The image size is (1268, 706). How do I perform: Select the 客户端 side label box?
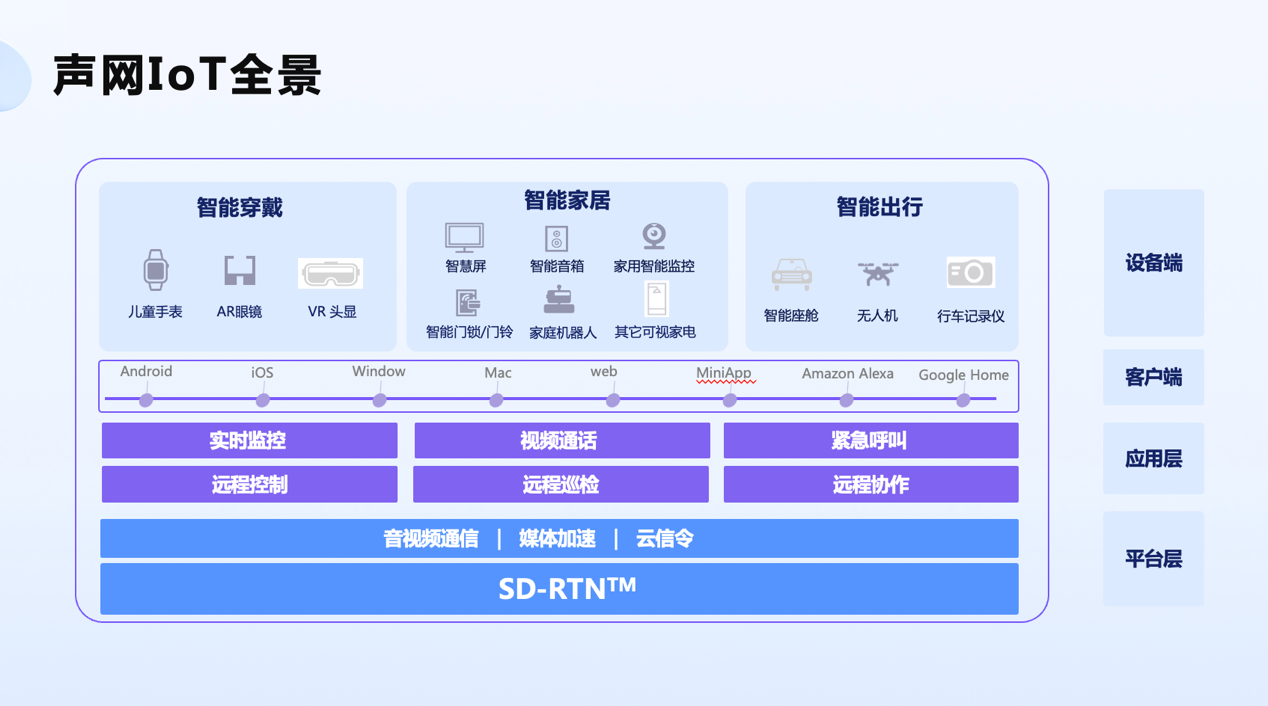(x=1153, y=377)
